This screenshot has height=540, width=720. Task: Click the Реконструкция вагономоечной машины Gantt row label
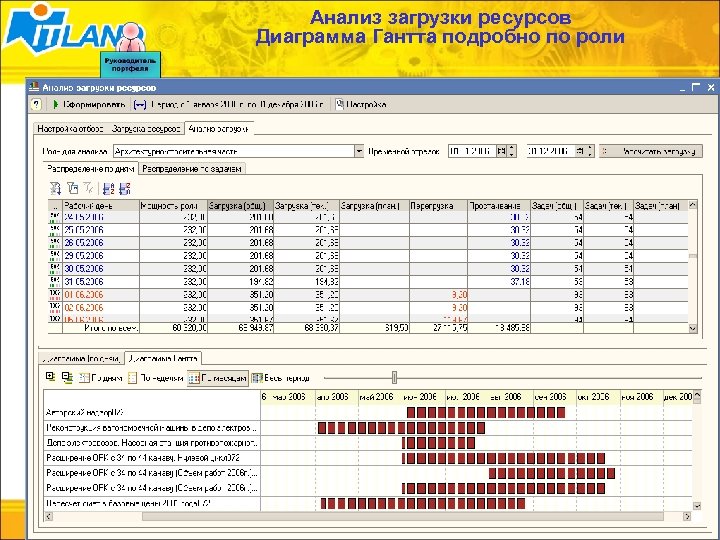click(152, 428)
